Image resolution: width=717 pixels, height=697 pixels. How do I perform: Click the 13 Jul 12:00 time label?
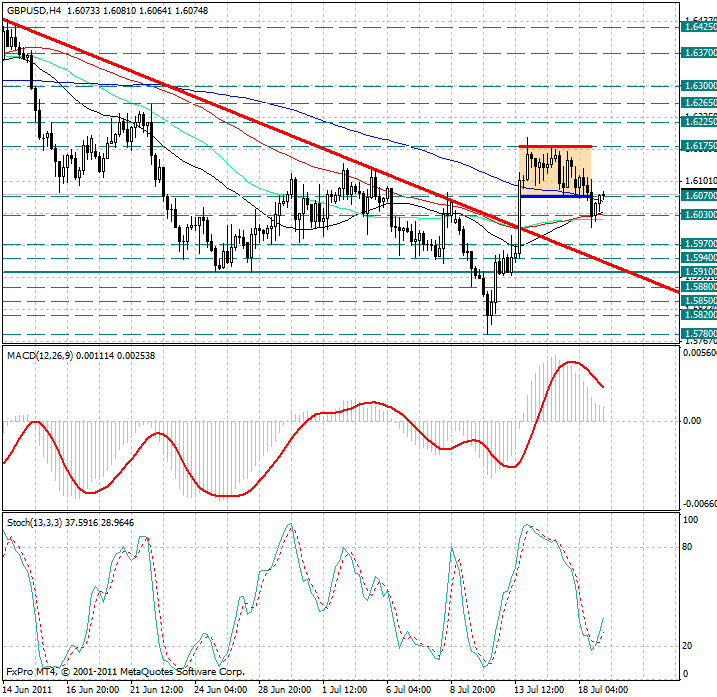point(539,689)
